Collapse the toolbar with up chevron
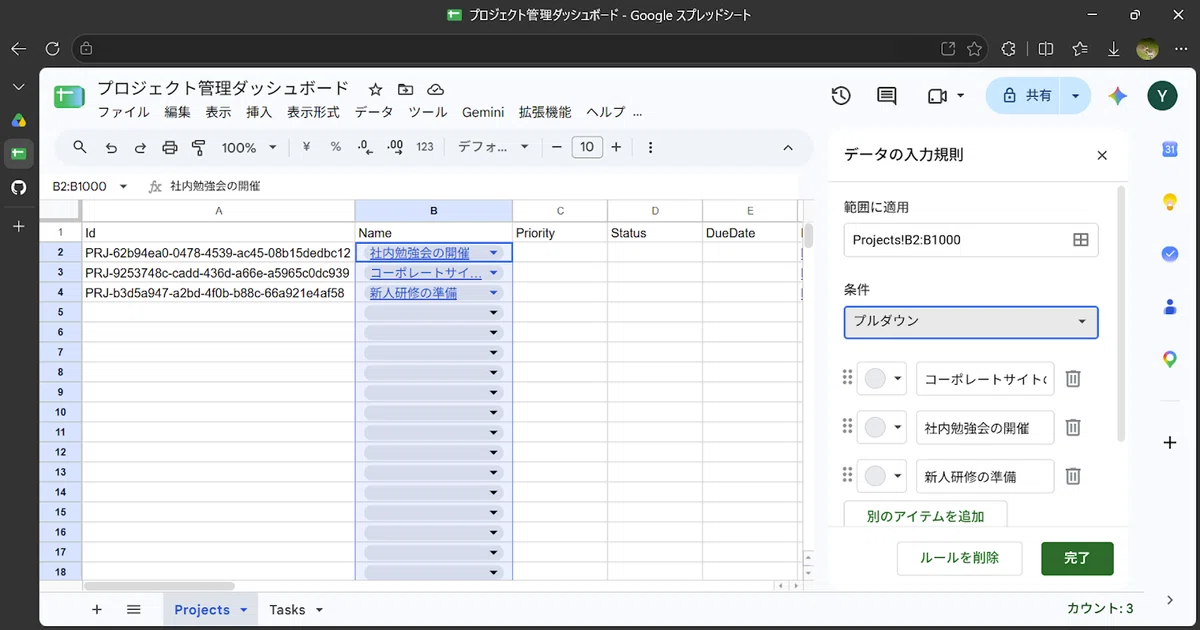The image size is (1200, 630). click(x=788, y=147)
